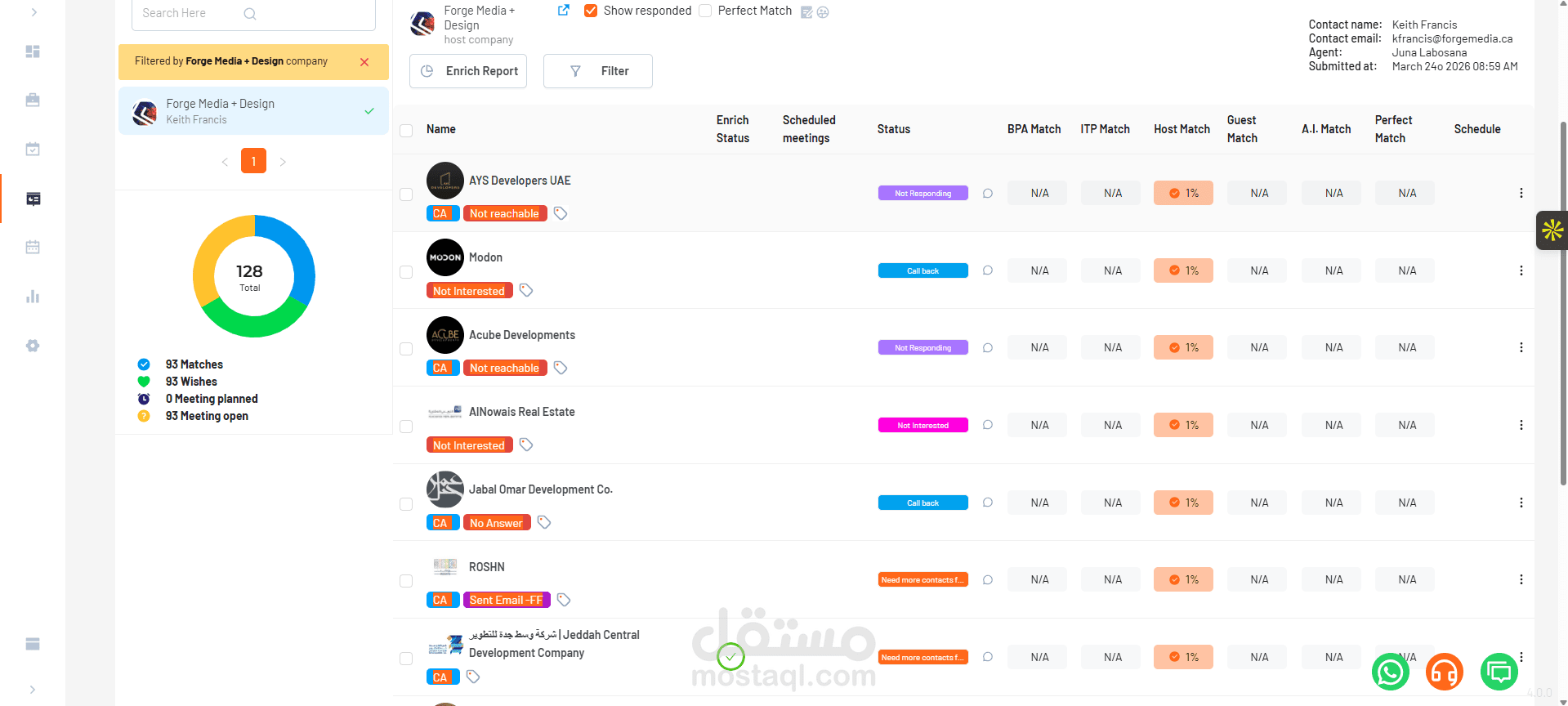Open comment bubble for ROSHN row
The image size is (1568, 706).
click(x=988, y=580)
